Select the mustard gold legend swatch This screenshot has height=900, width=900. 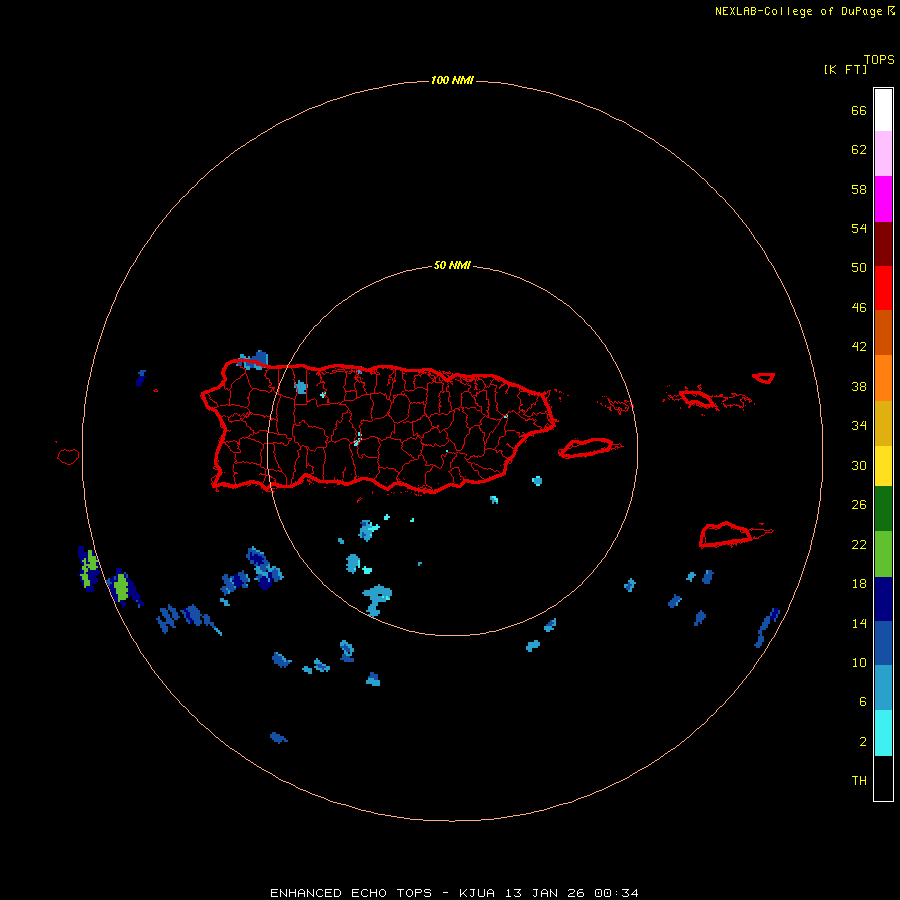coord(883,423)
